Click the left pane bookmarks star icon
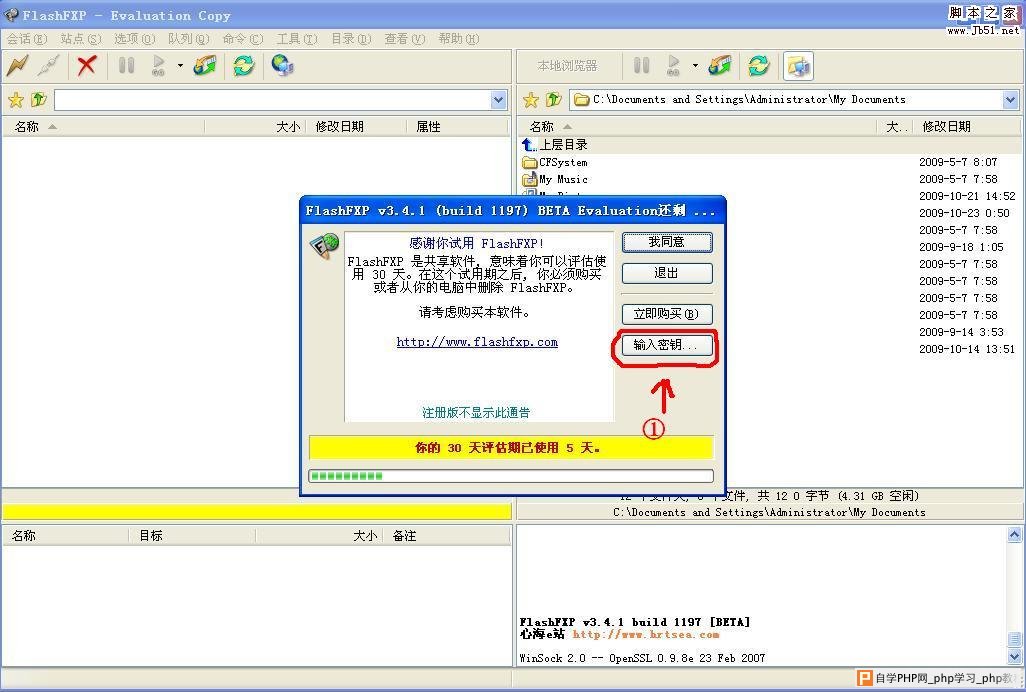This screenshot has width=1026, height=692. pyautogui.click(x=16, y=99)
